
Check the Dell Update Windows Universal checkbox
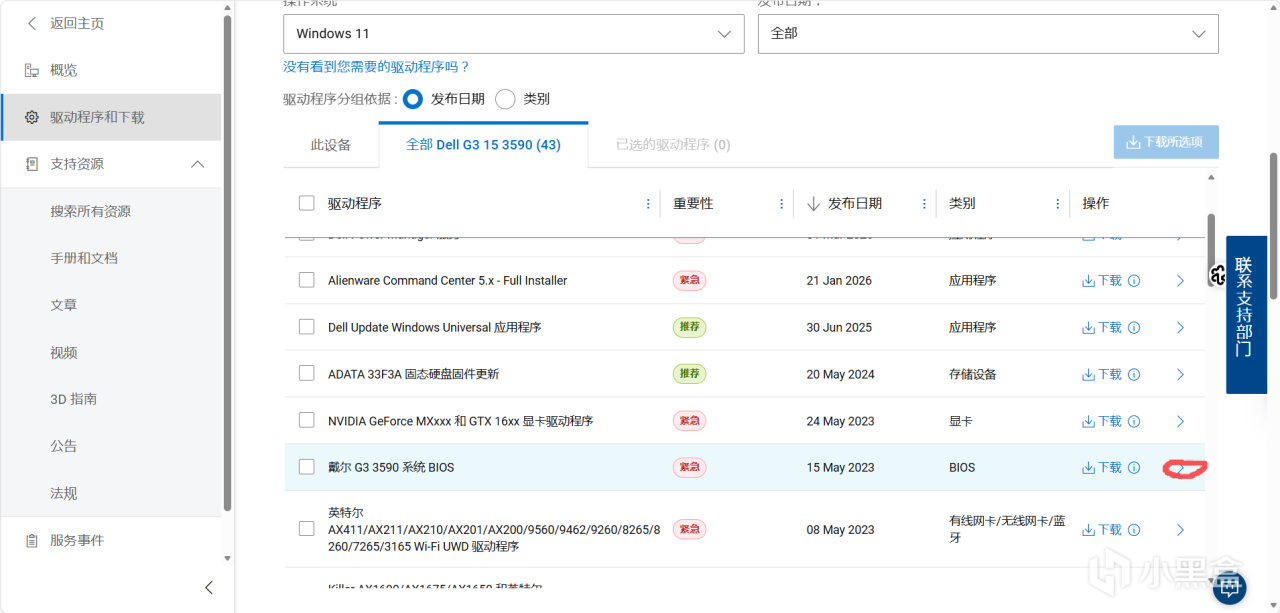coord(307,327)
